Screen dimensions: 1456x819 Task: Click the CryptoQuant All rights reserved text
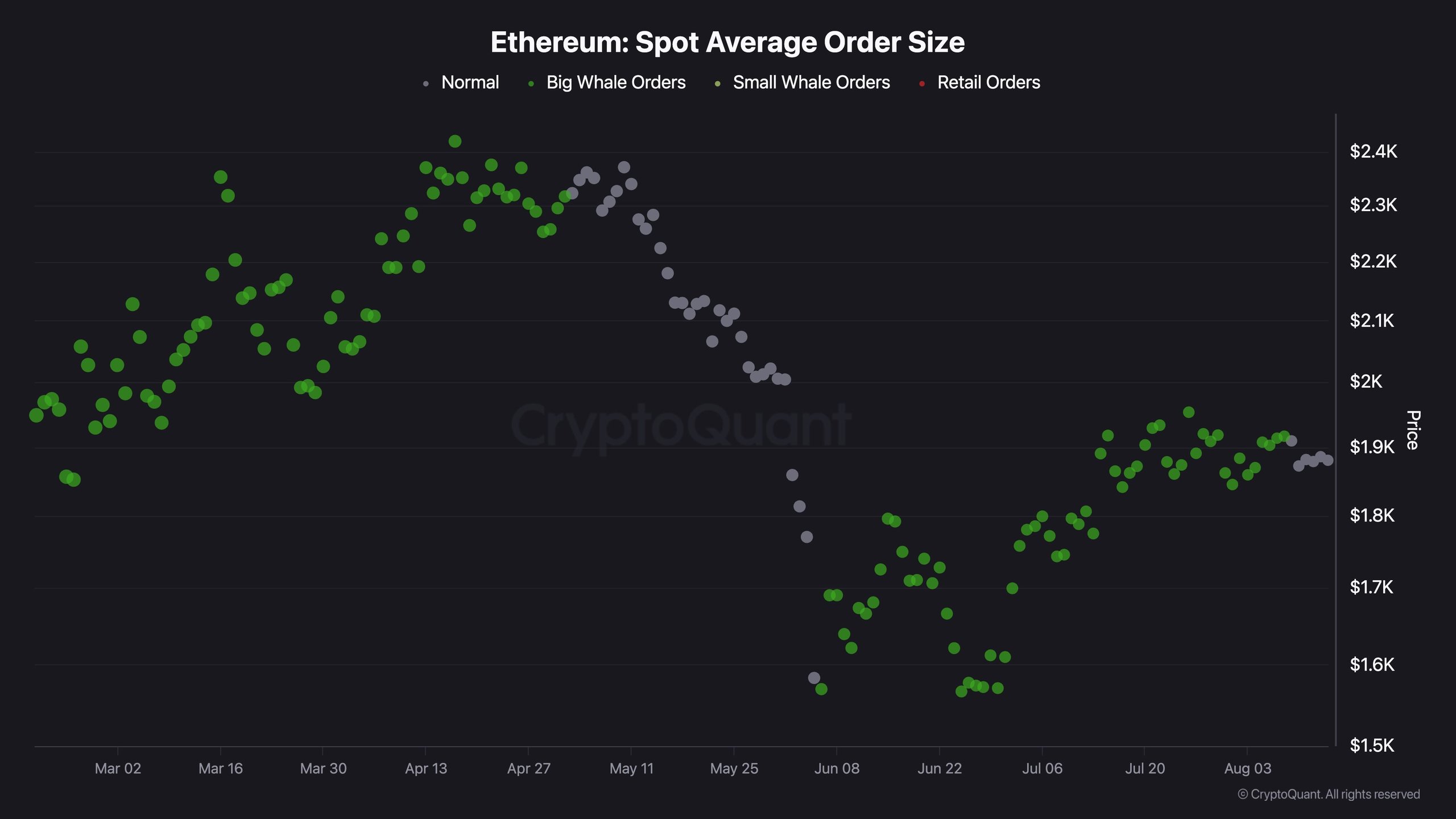[x=1329, y=795]
